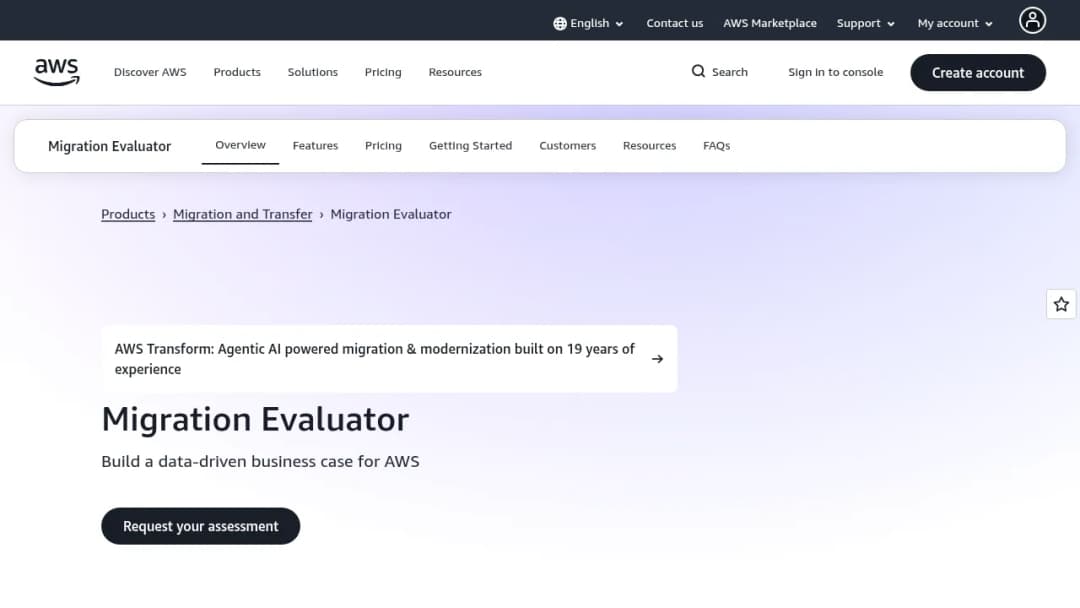Open Pricing in the main navigation
The image size is (1080, 608).
point(383,72)
